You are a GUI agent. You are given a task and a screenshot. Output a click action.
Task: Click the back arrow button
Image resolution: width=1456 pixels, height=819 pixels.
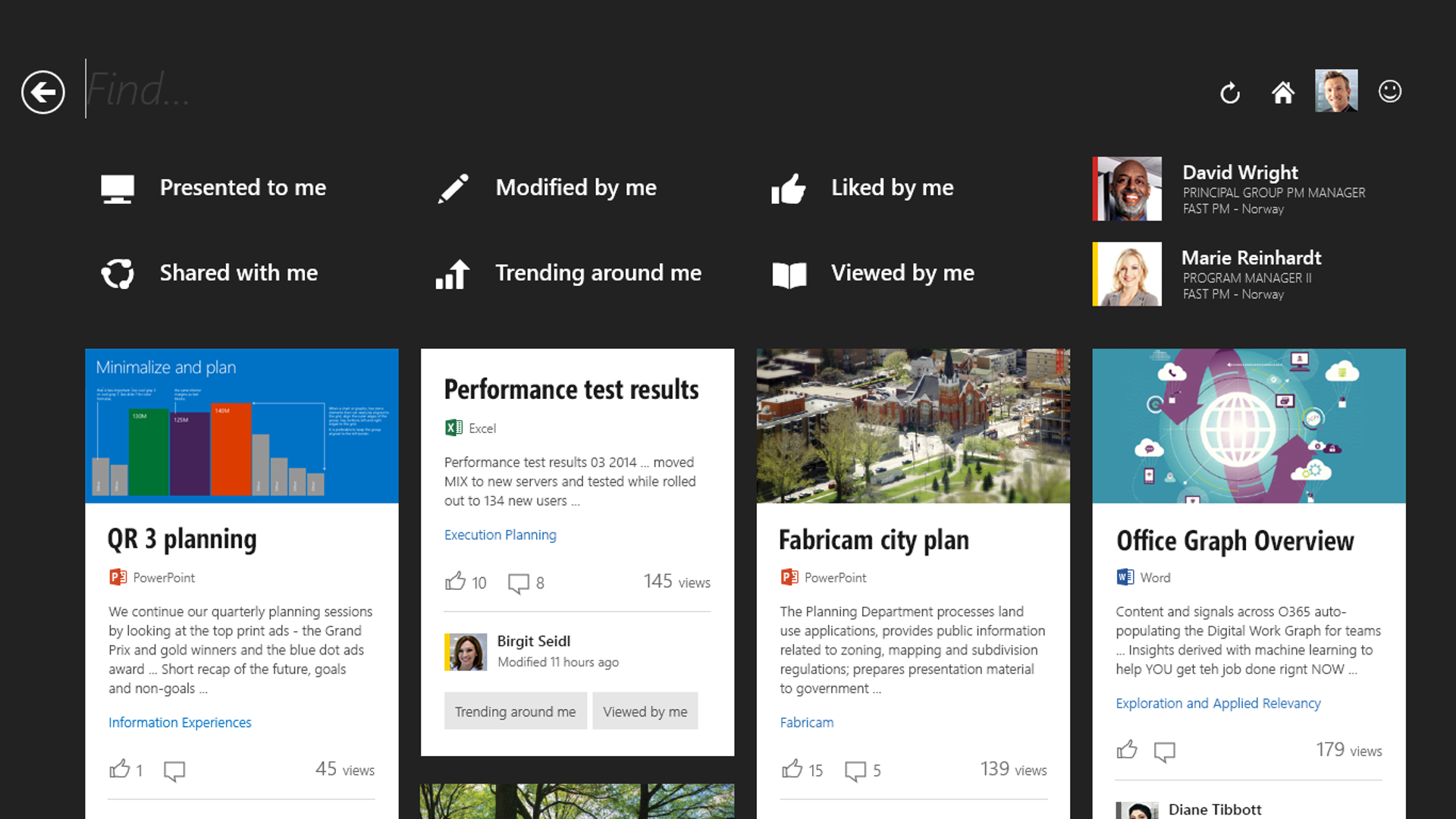pyautogui.click(x=43, y=93)
